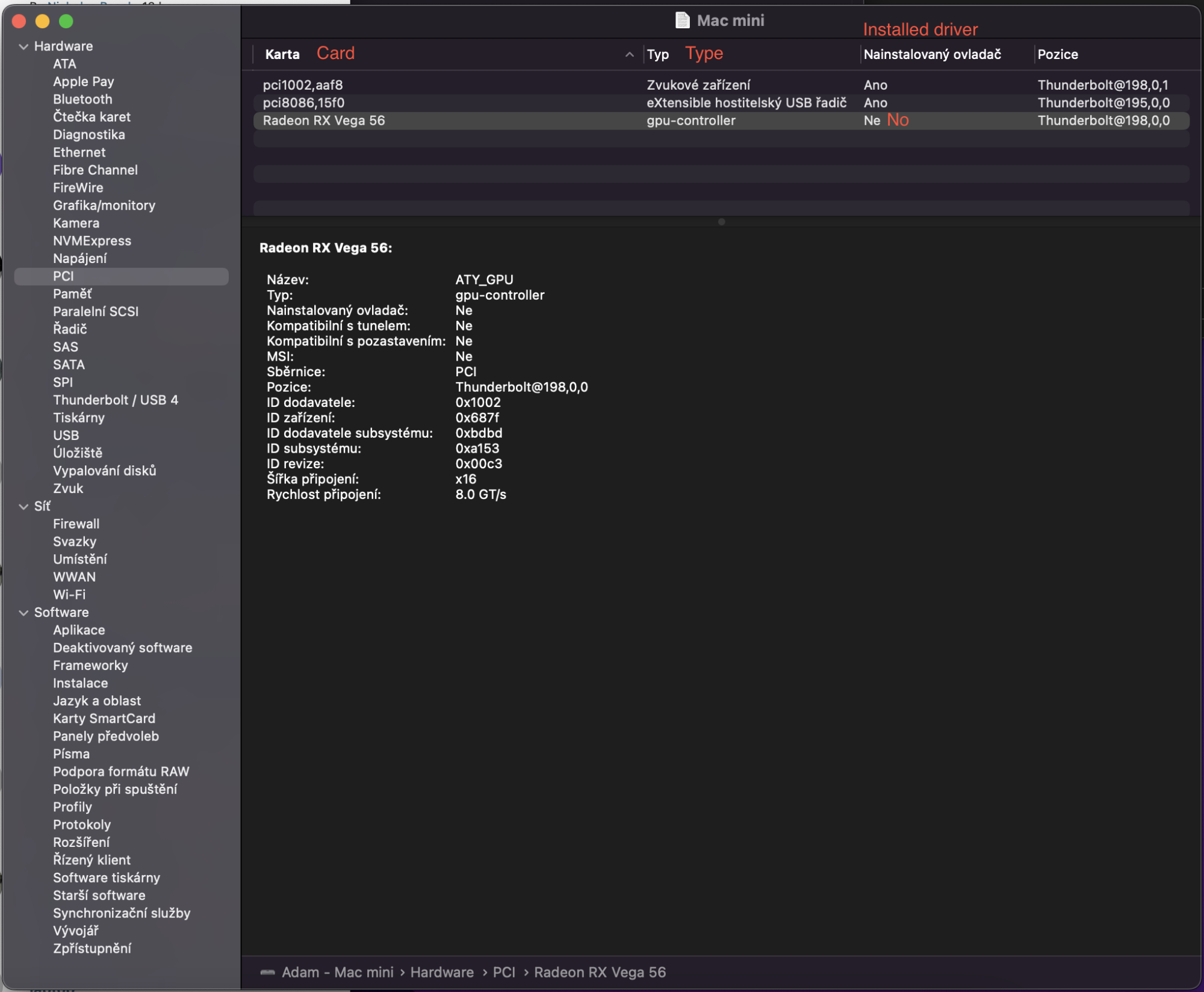Select WWAN in the sidebar

click(74, 577)
